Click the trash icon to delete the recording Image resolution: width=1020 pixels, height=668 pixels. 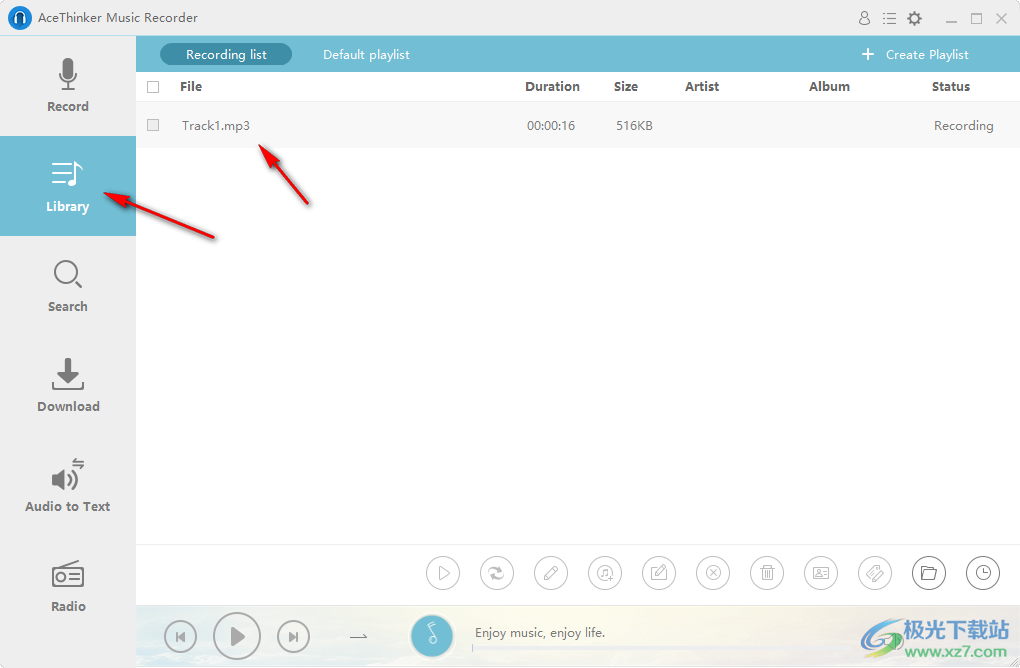coord(767,573)
